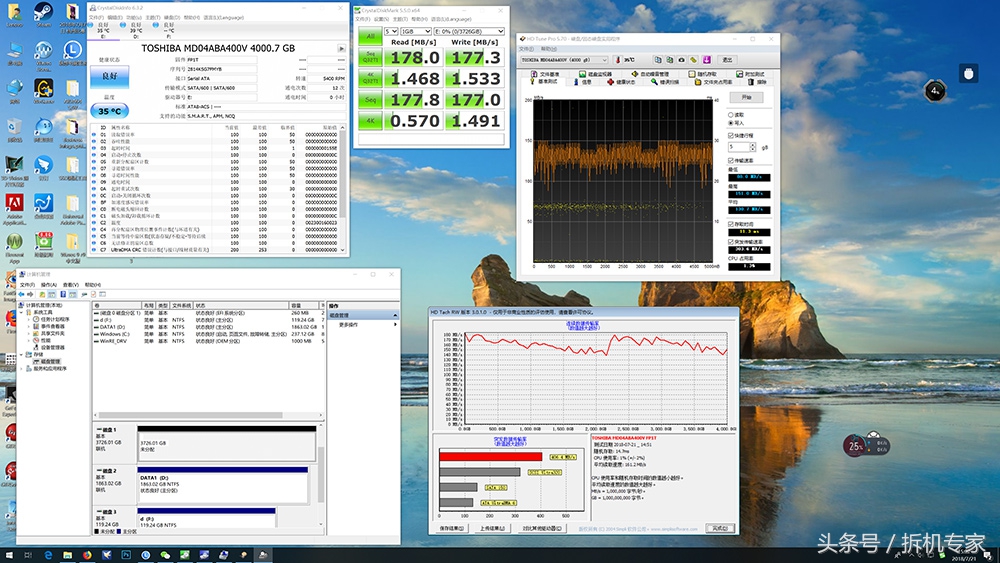This screenshot has width=1000, height=563.
Task: Click the camera save-screenshot icon in HD Tune
Action: 682,60
